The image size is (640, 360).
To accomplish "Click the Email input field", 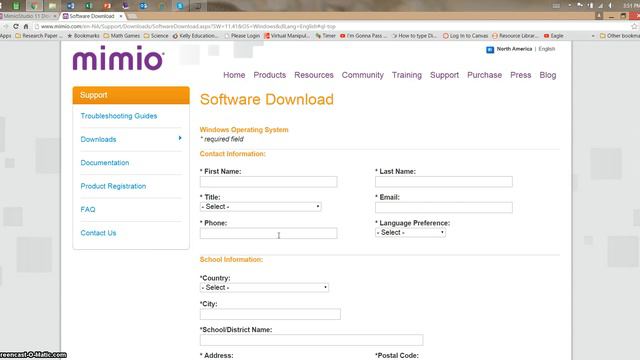I will point(444,207).
